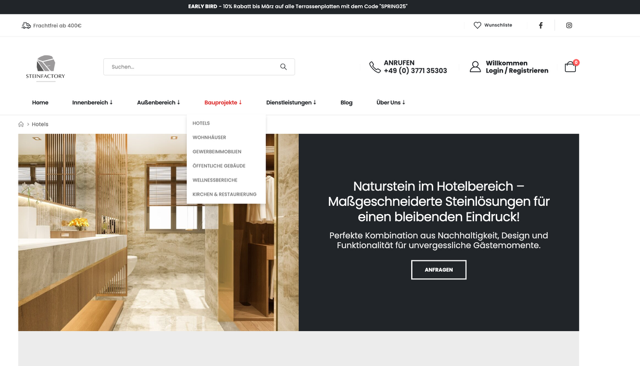
Task: Open the Facebook page icon
Action: pos(541,25)
